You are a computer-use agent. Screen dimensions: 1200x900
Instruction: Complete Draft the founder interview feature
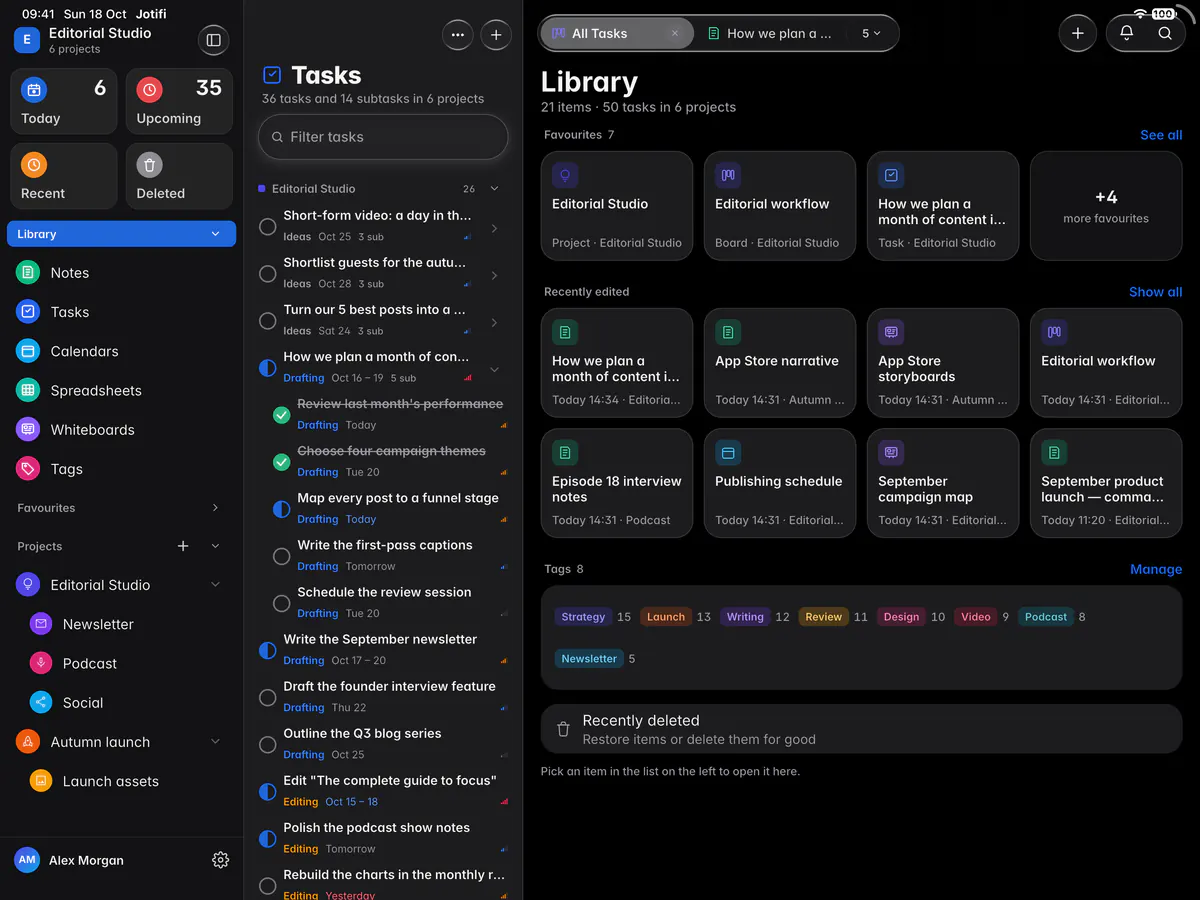pos(268,697)
